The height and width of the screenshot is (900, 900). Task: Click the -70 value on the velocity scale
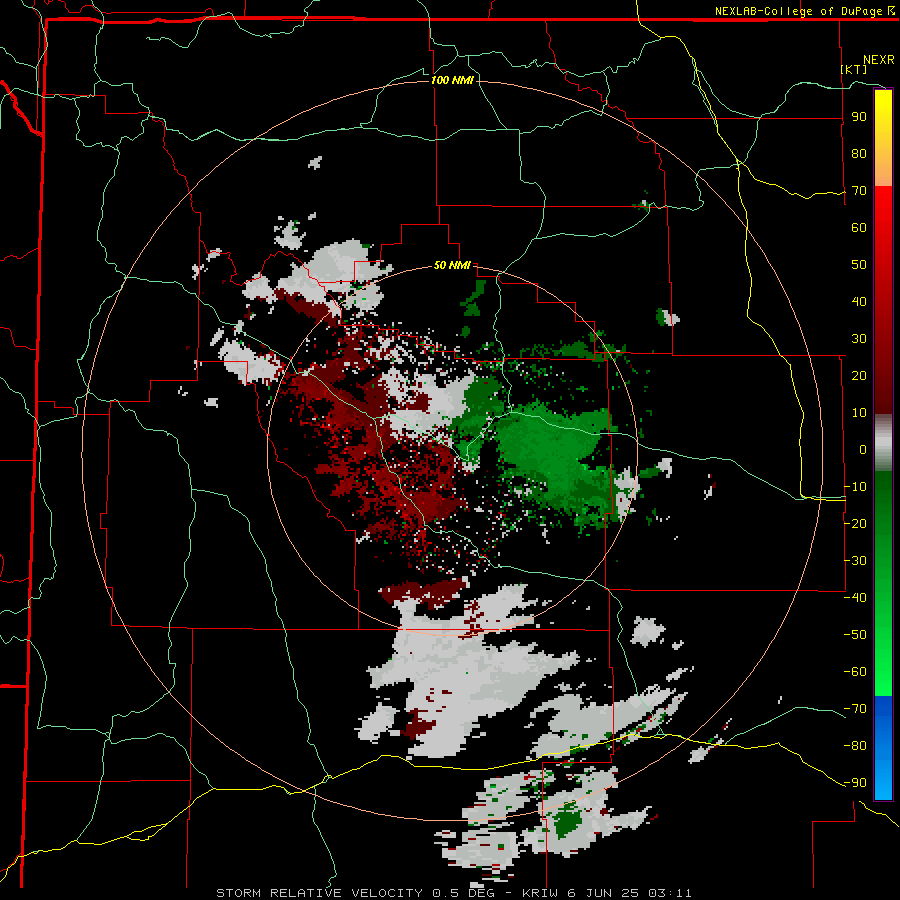coord(855,709)
